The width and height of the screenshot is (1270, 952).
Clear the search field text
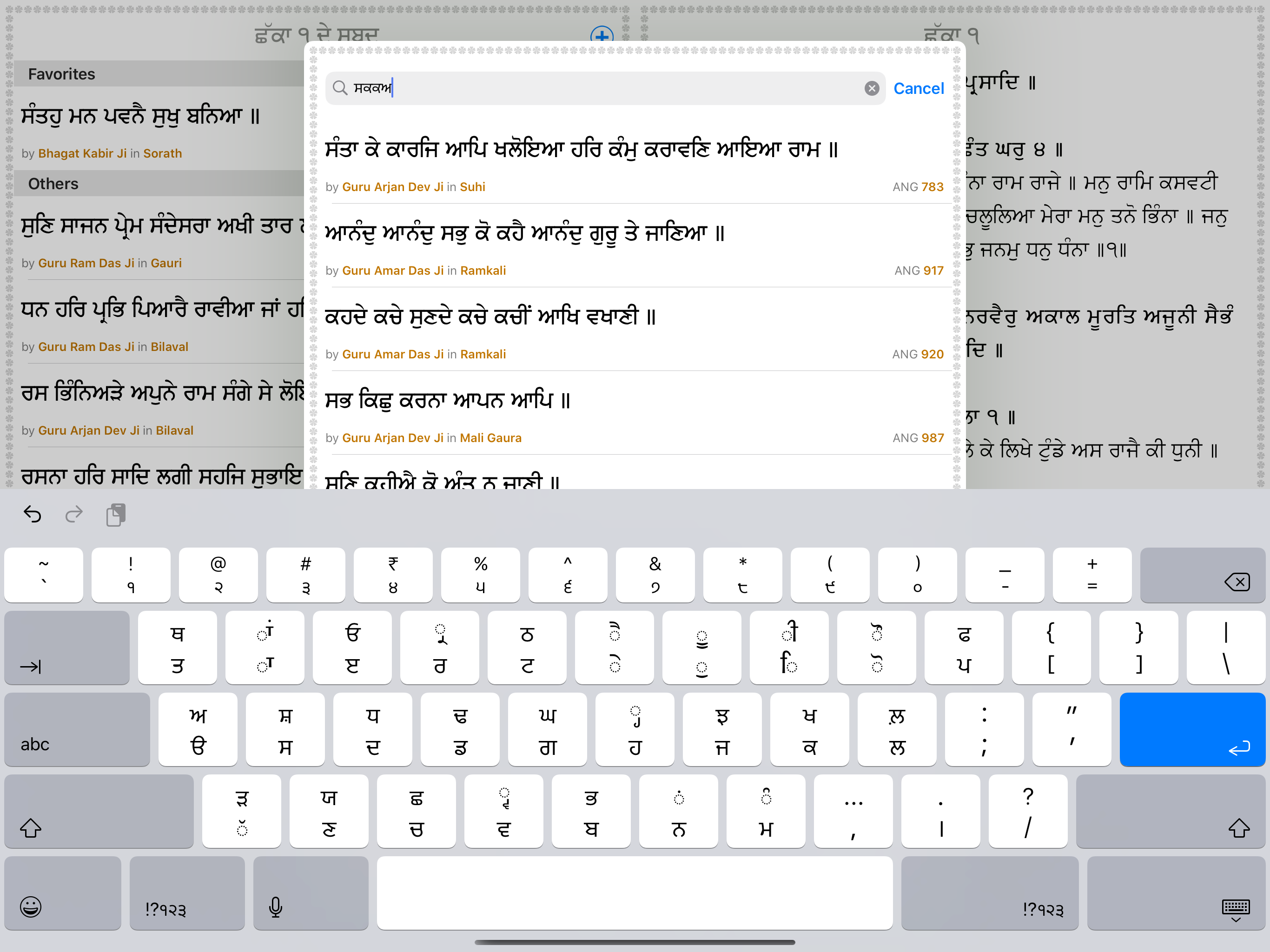click(x=871, y=88)
